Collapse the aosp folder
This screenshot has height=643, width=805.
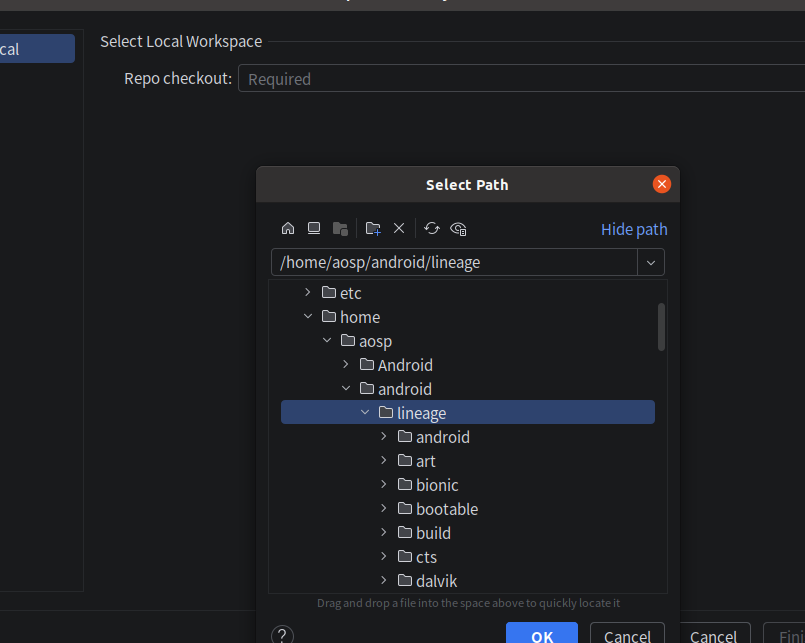pyautogui.click(x=327, y=341)
